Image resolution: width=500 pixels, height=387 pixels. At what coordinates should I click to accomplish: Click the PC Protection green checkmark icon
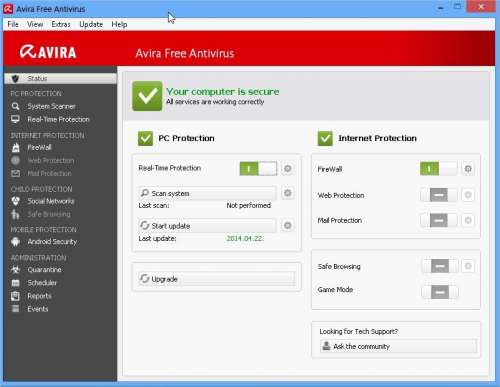click(145, 138)
